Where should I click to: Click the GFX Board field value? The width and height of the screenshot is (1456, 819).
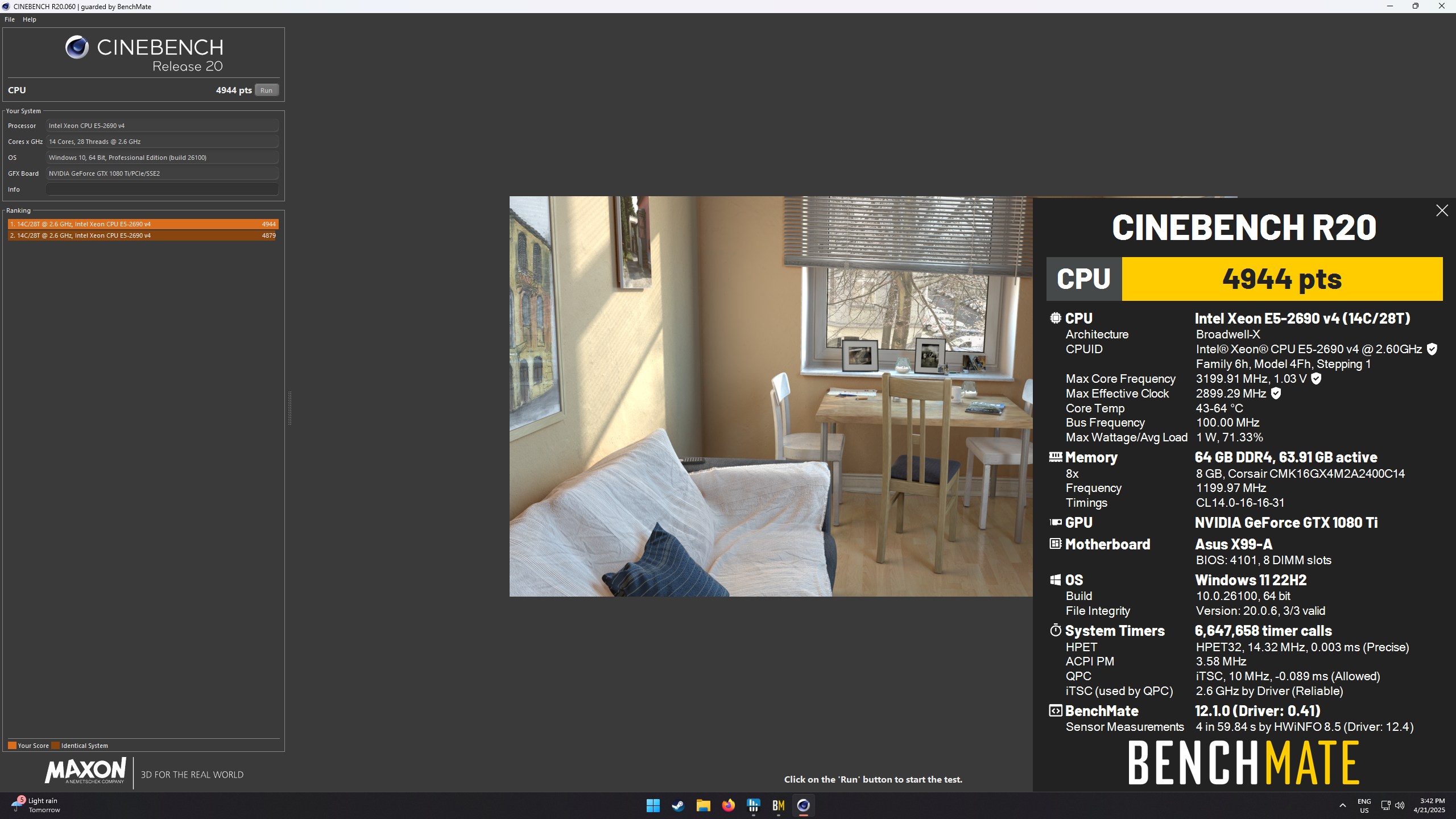point(162,173)
